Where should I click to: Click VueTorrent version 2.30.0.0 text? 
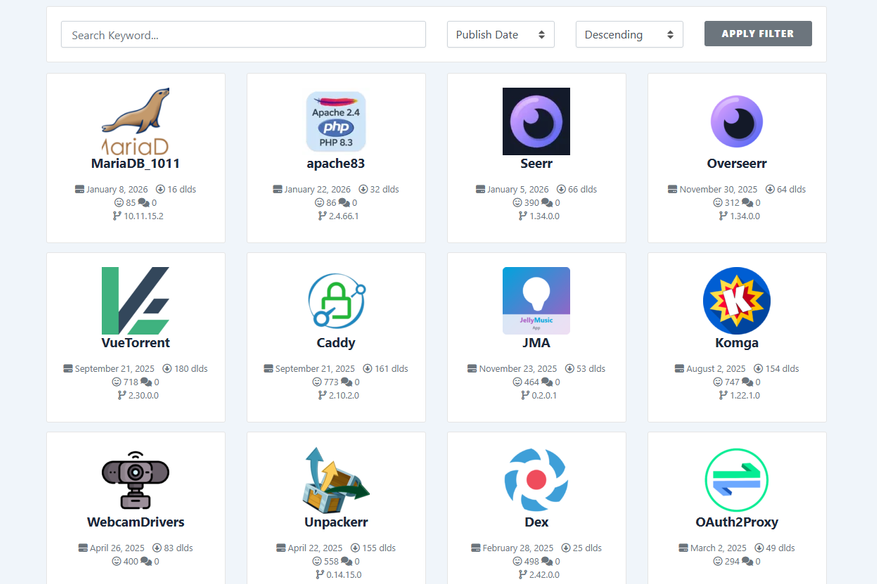coord(143,395)
